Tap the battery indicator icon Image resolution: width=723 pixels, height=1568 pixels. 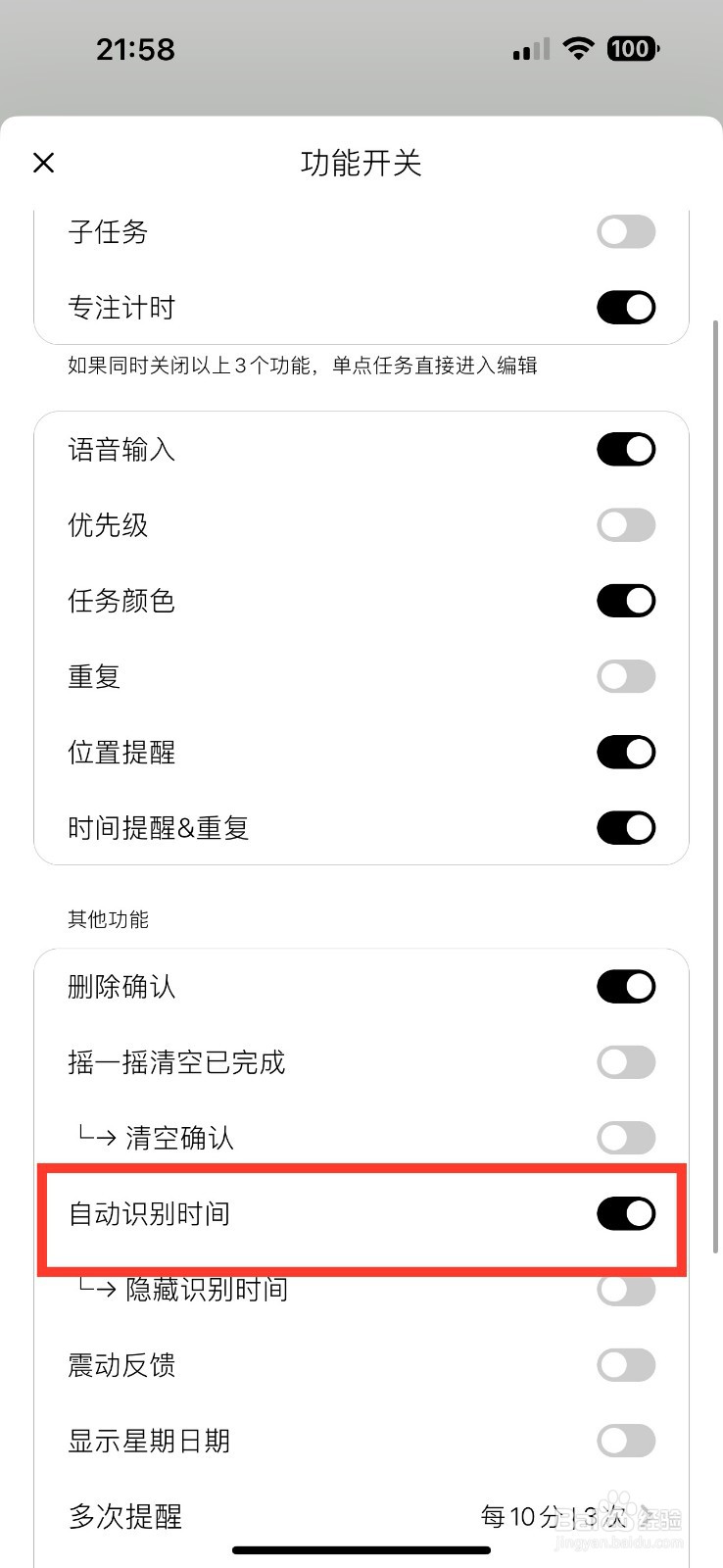(x=634, y=49)
